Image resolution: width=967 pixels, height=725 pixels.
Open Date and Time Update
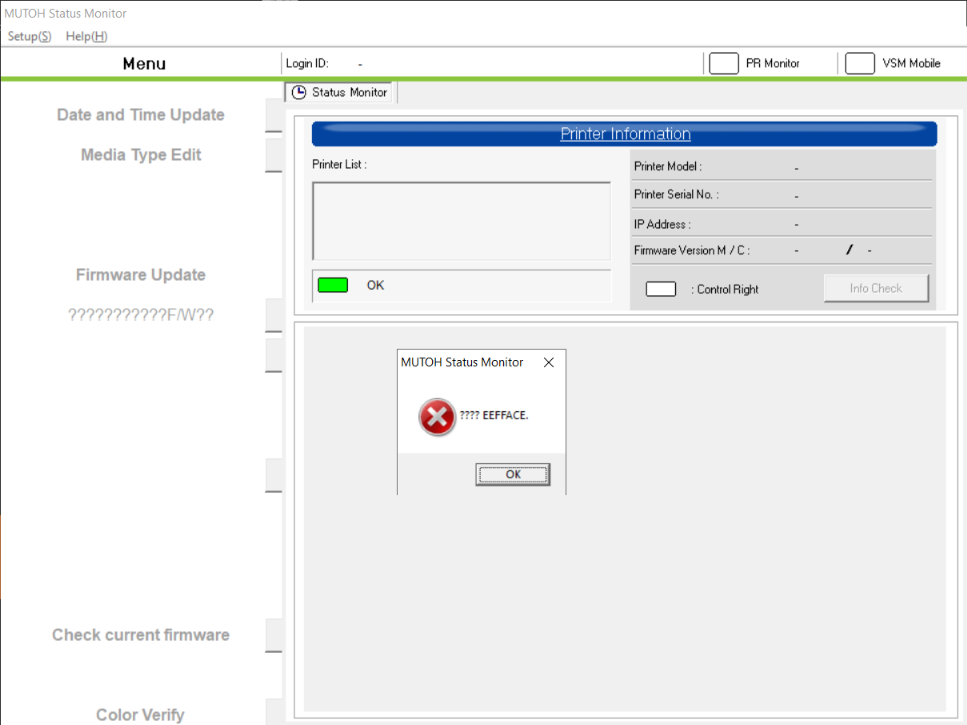tap(141, 115)
